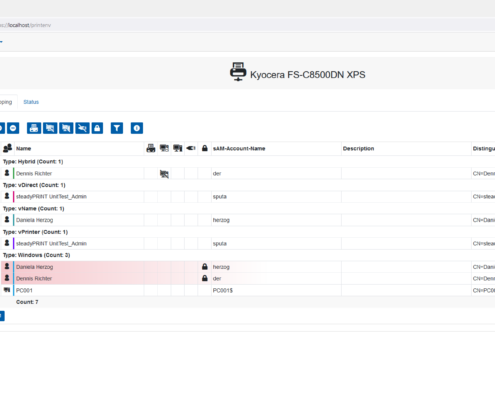Select highlighted Daniela Herzog under Type: Windows
Viewport: 495px width, 400px height.
tap(34, 267)
